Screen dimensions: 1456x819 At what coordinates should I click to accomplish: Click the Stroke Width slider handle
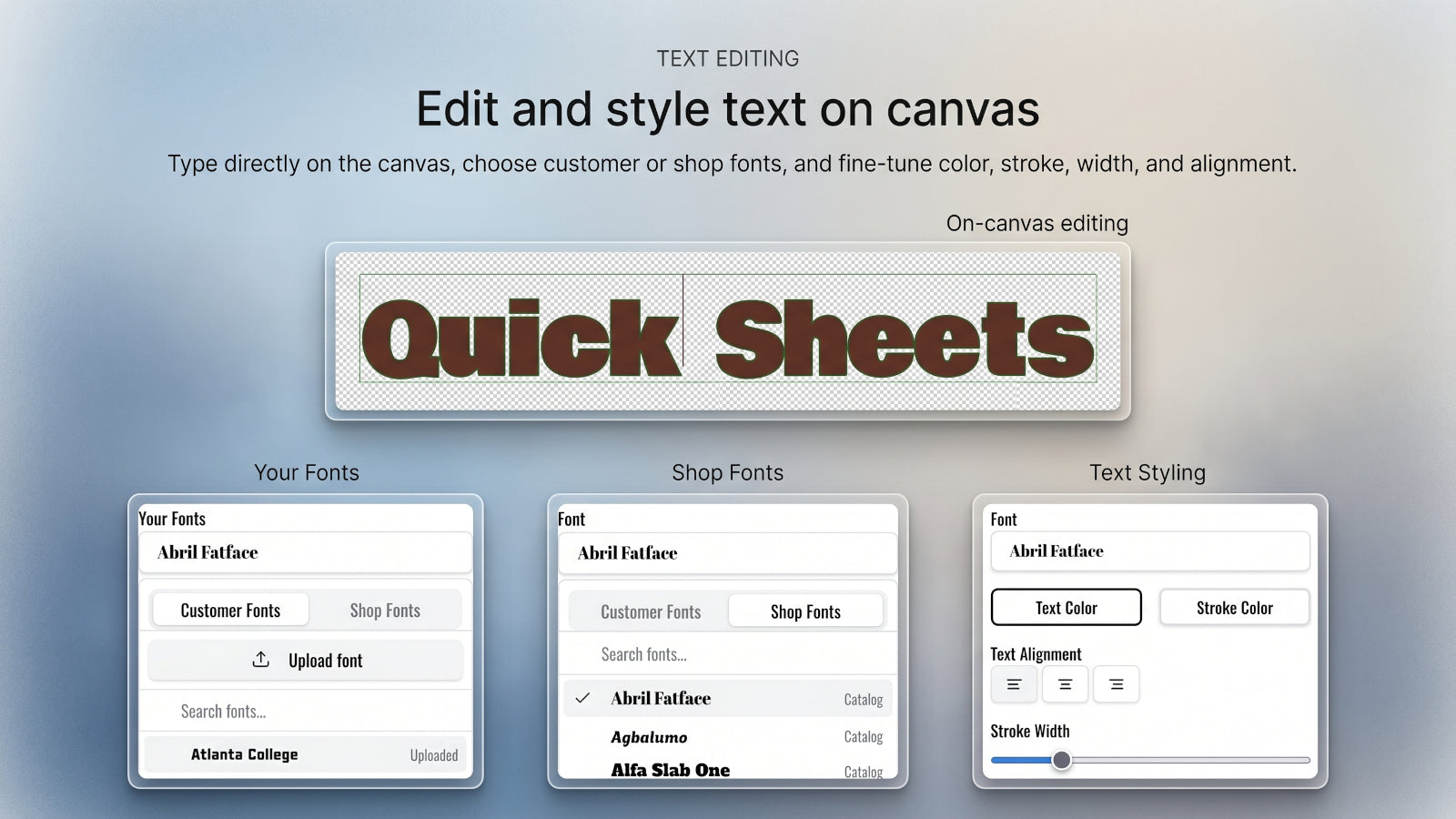pyautogui.click(x=1061, y=760)
